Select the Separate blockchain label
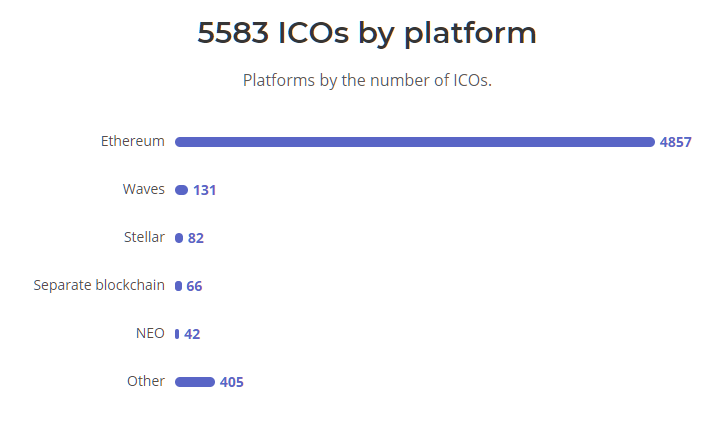This screenshot has height=430, width=722. click(x=99, y=285)
